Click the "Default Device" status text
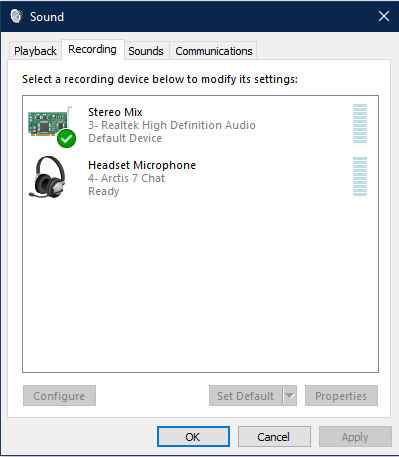The image size is (399, 457). click(x=125, y=138)
